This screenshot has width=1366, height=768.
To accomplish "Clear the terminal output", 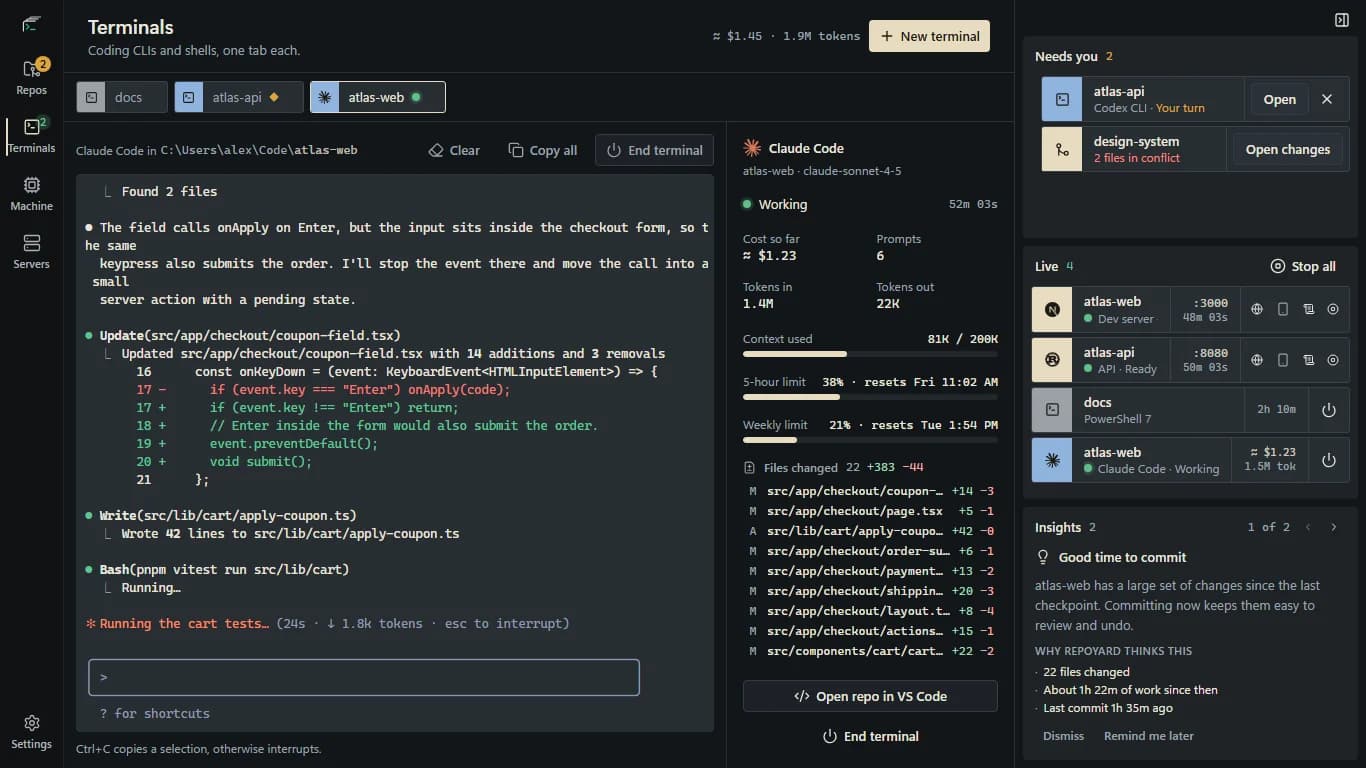I will pos(454,150).
